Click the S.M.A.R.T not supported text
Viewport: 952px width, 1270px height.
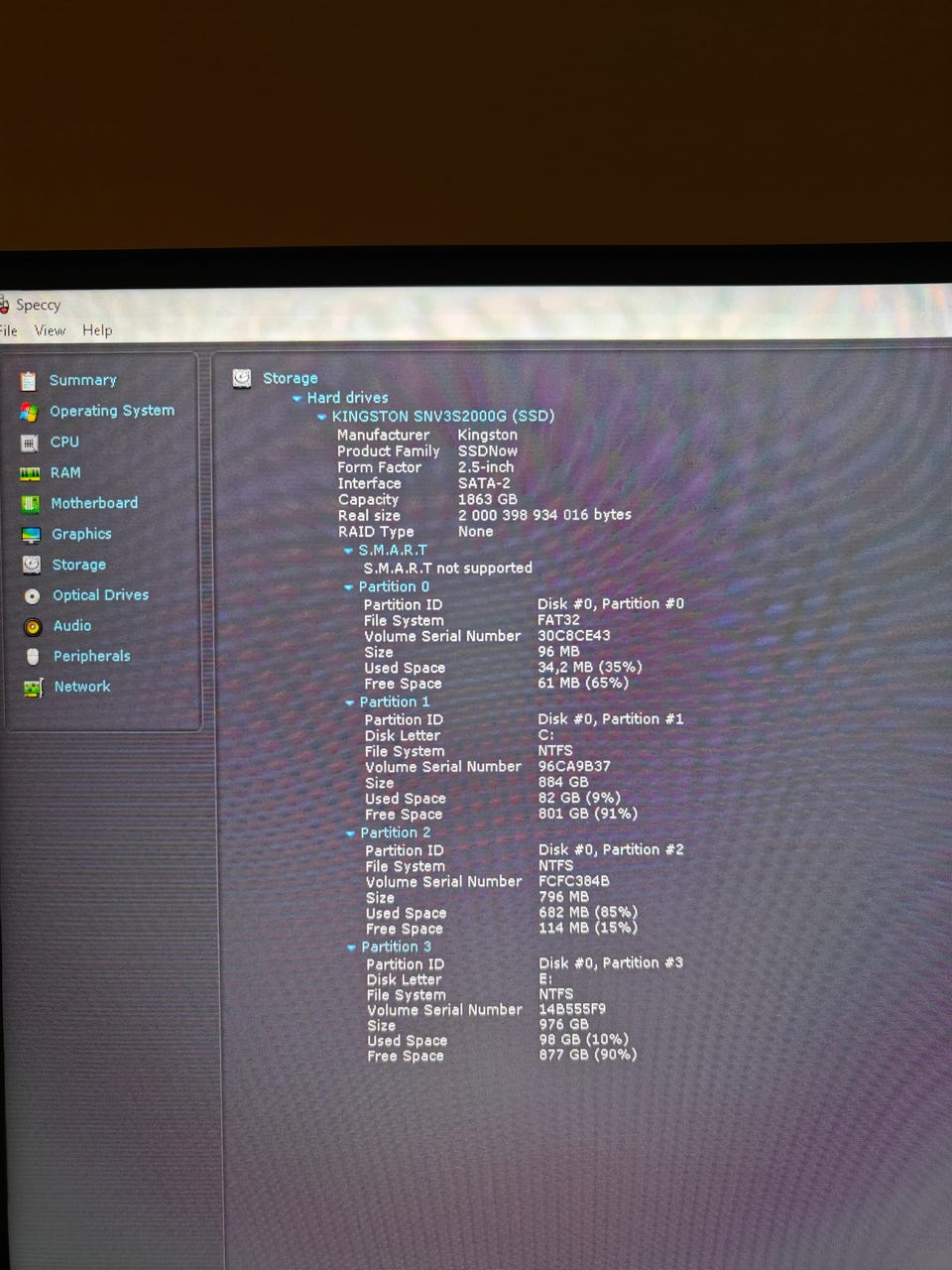pyautogui.click(x=447, y=569)
